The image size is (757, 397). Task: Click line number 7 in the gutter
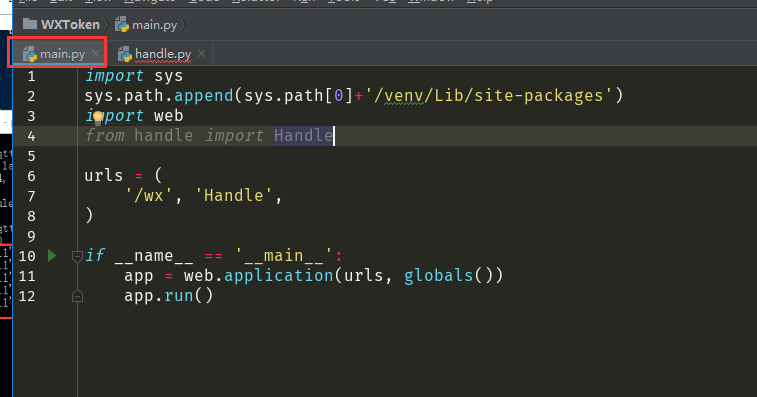tap(31, 196)
